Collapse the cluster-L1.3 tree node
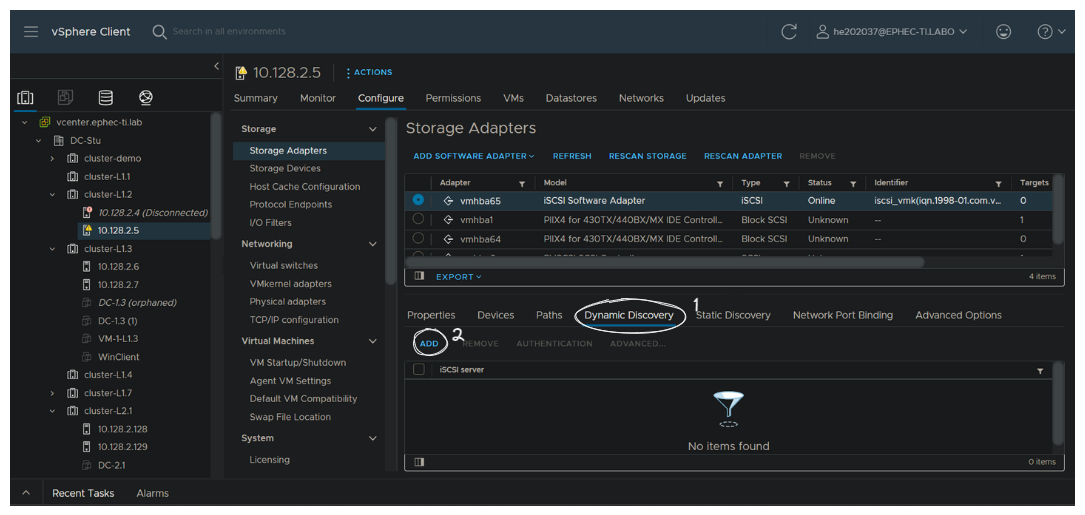This screenshot has width=1085, height=515. [53, 249]
